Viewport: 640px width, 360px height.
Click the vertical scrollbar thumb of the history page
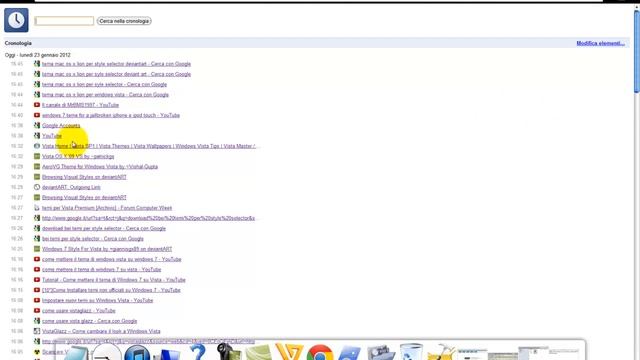pyautogui.click(x=637, y=51)
